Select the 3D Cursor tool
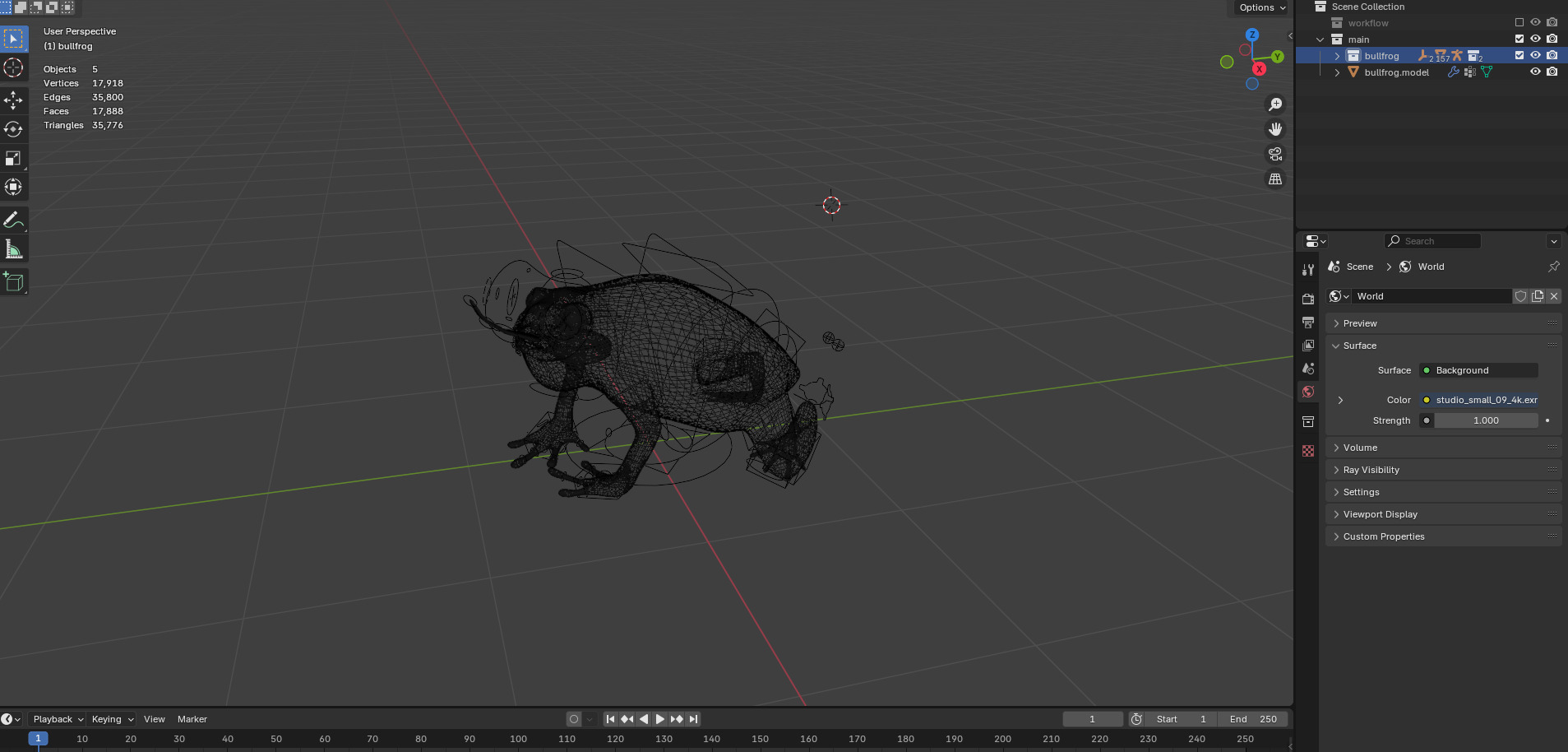The image size is (1568, 752). (x=13, y=67)
